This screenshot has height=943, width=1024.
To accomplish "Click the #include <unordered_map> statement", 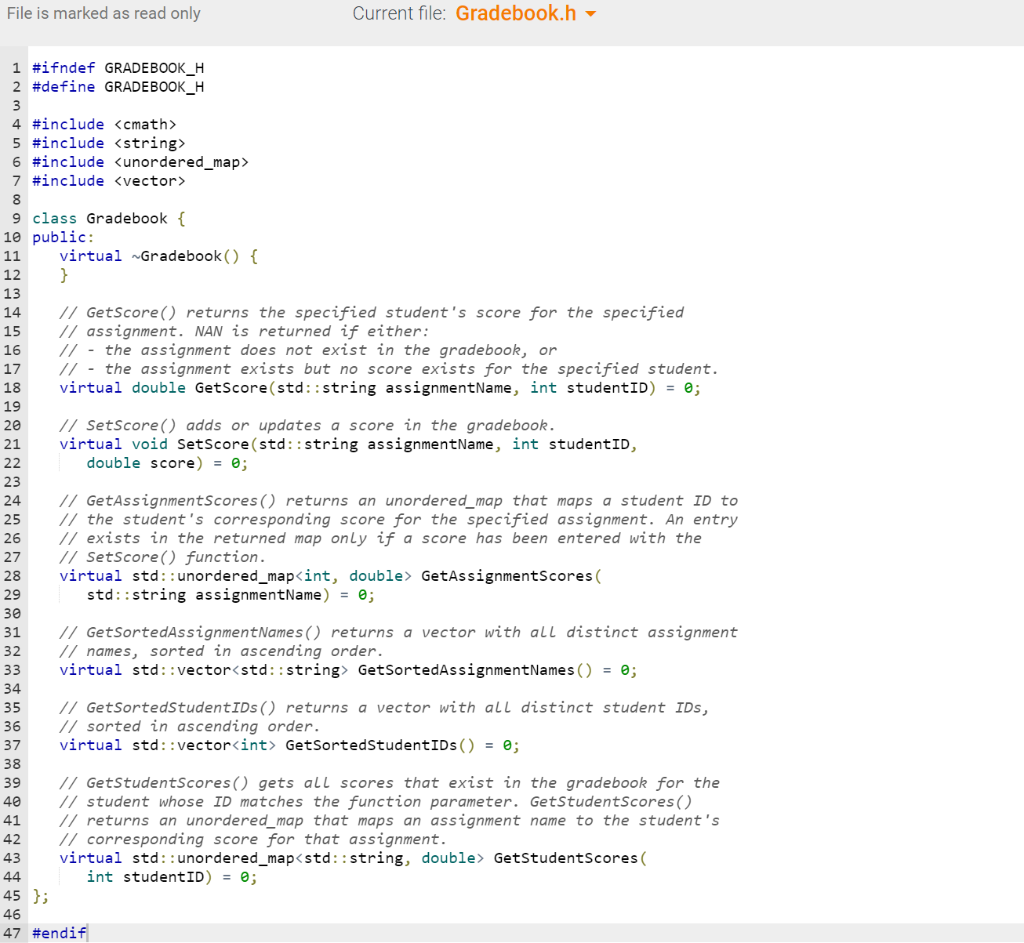I will [x=140, y=161].
